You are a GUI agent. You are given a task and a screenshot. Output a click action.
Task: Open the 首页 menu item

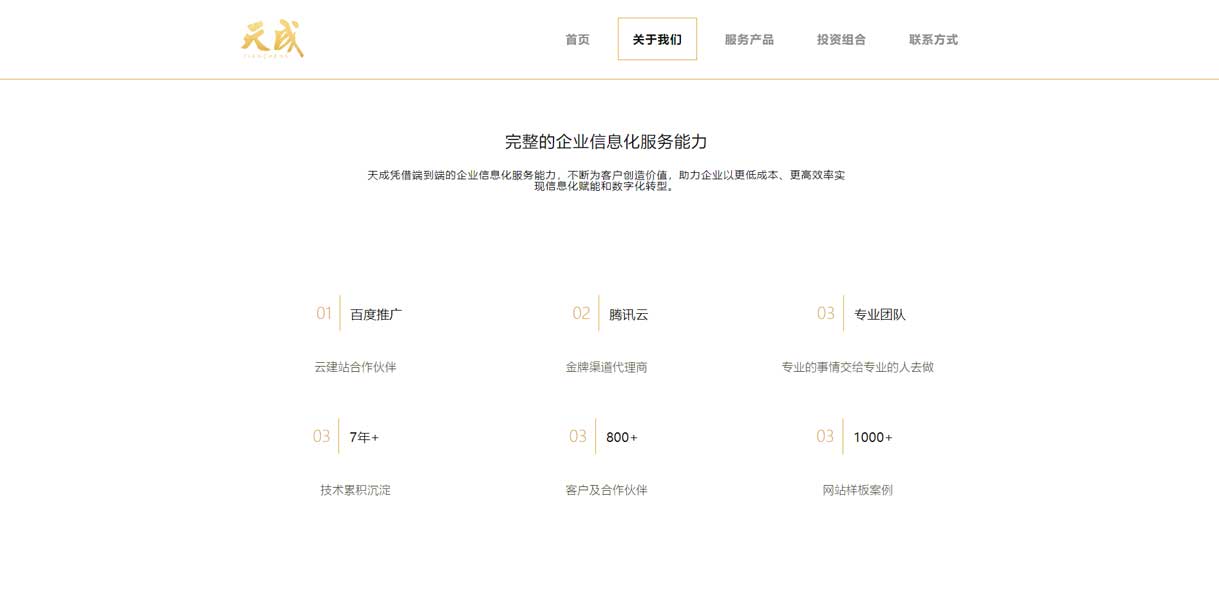[x=576, y=38]
